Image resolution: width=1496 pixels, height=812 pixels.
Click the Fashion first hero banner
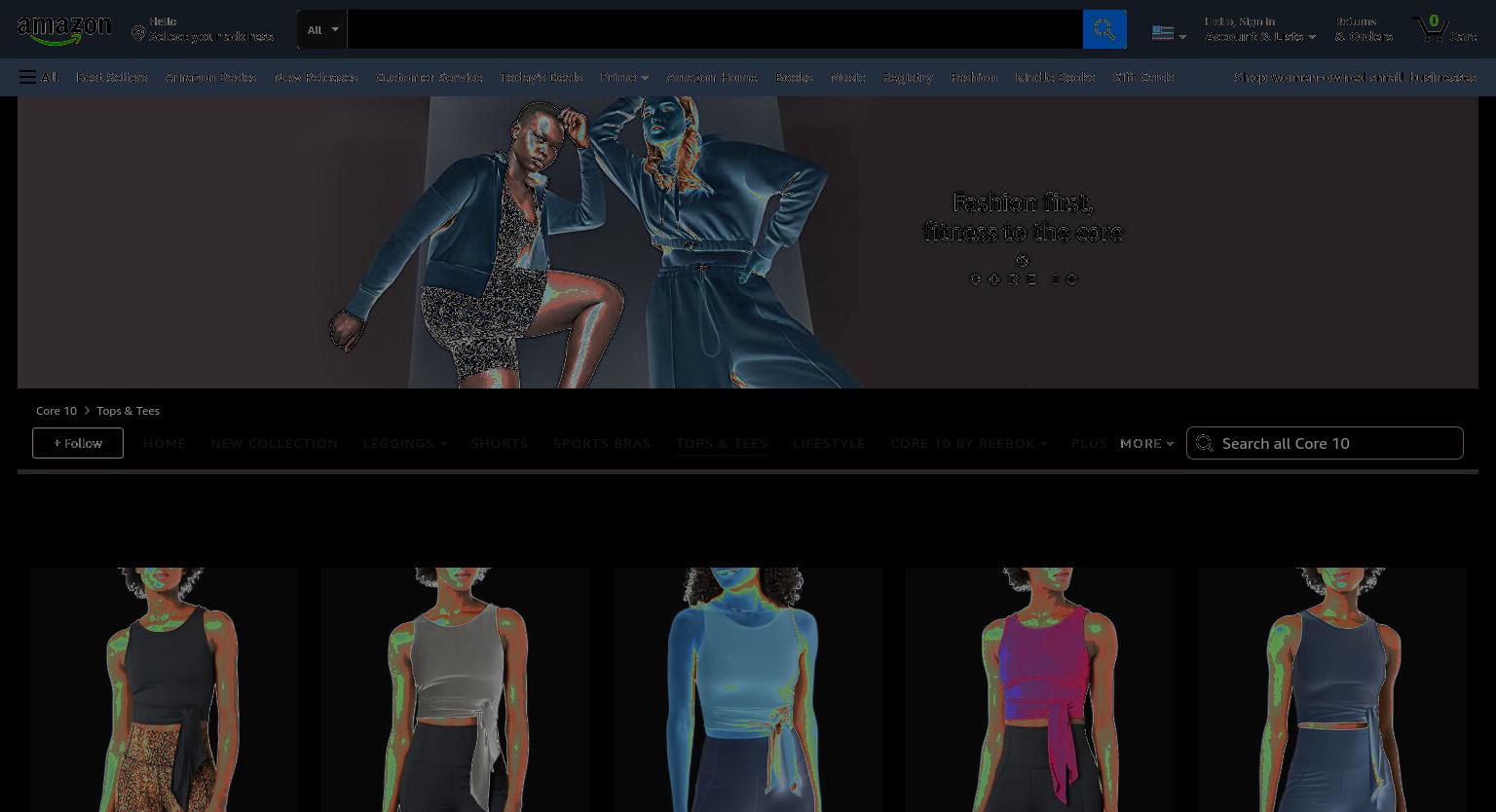pos(748,242)
